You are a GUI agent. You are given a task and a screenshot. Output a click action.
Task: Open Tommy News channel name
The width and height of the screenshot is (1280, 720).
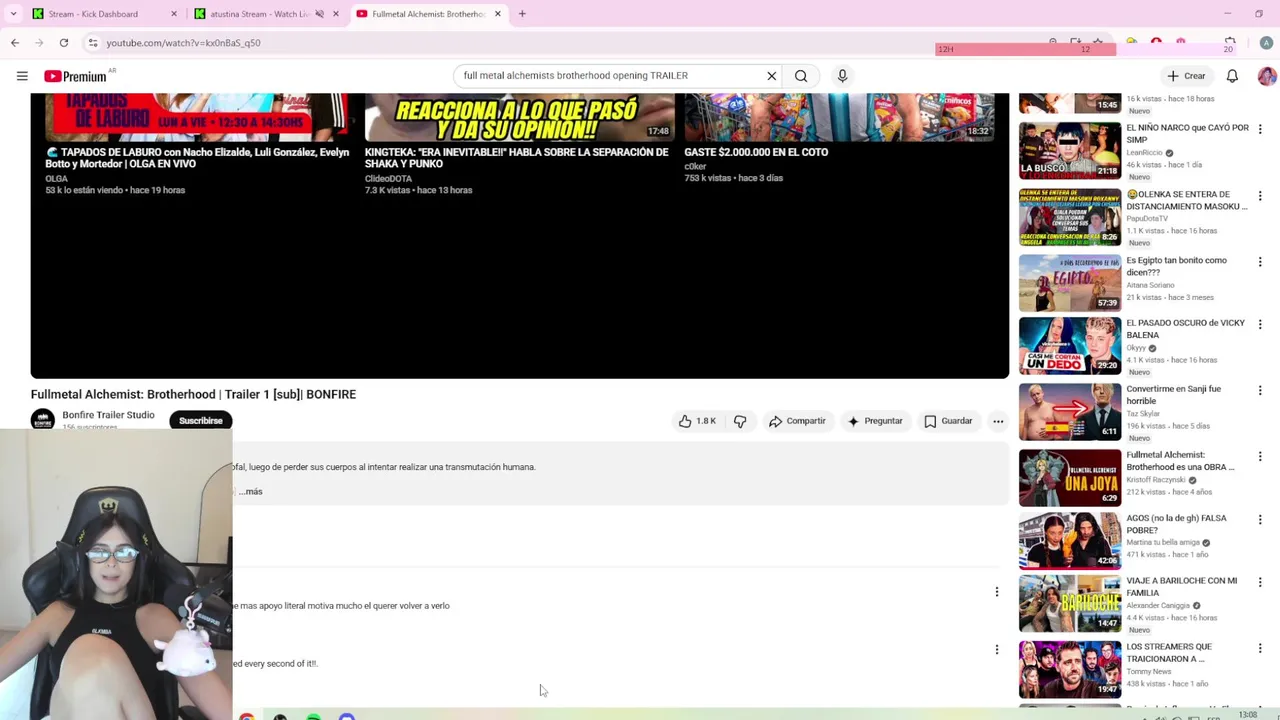[1148, 672]
